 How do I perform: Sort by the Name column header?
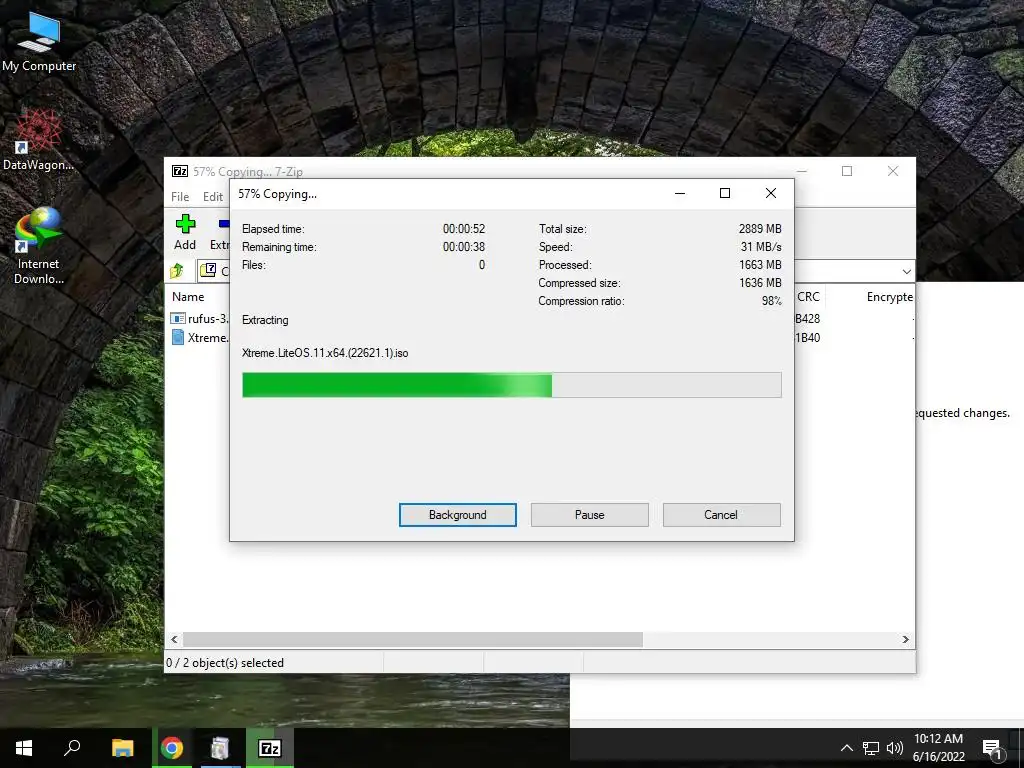(x=188, y=296)
